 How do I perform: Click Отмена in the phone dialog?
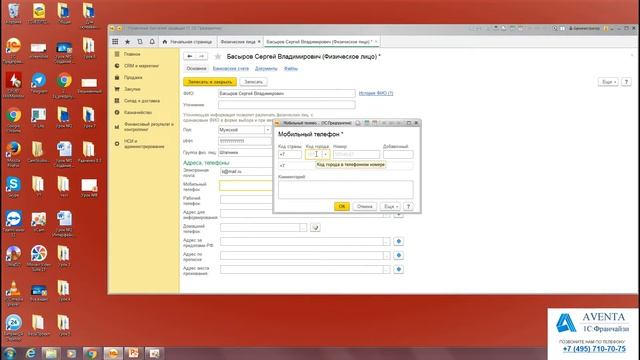click(x=364, y=207)
